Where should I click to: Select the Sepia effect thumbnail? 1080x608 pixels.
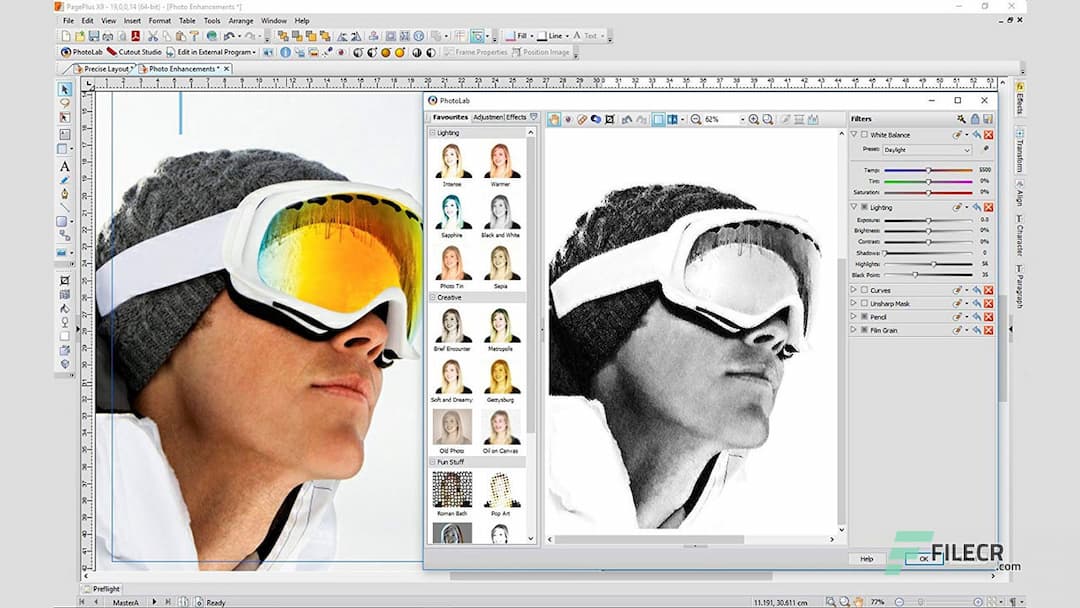[x=501, y=258]
